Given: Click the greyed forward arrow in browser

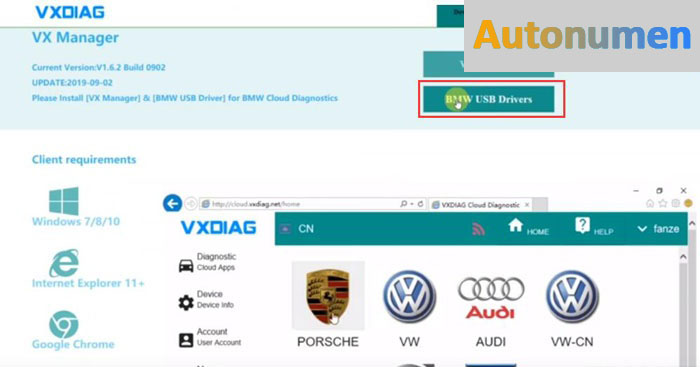Looking at the screenshot, I should [x=191, y=204].
